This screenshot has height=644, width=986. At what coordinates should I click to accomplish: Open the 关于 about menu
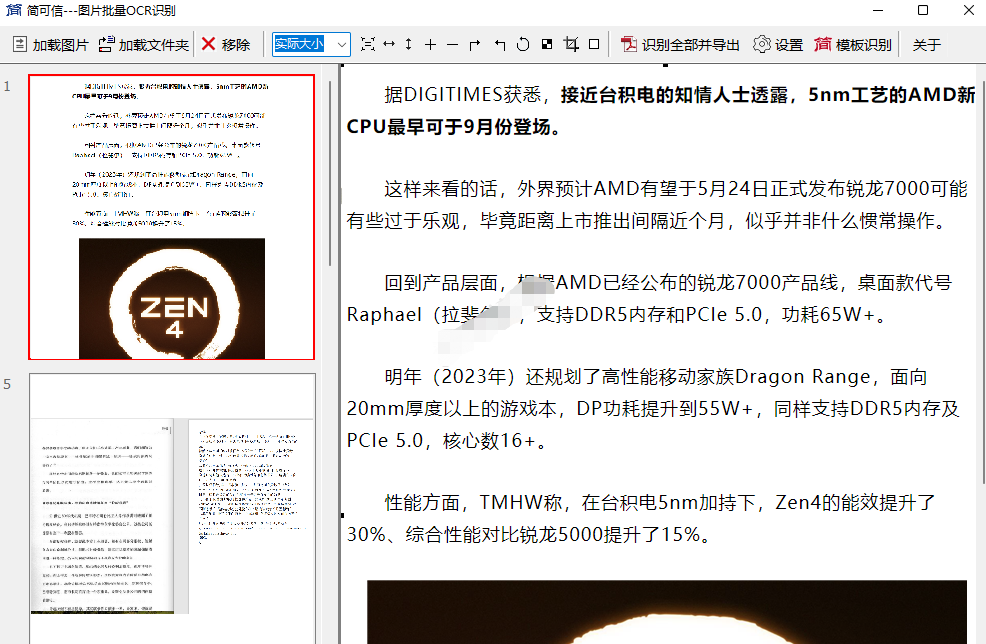(x=927, y=45)
